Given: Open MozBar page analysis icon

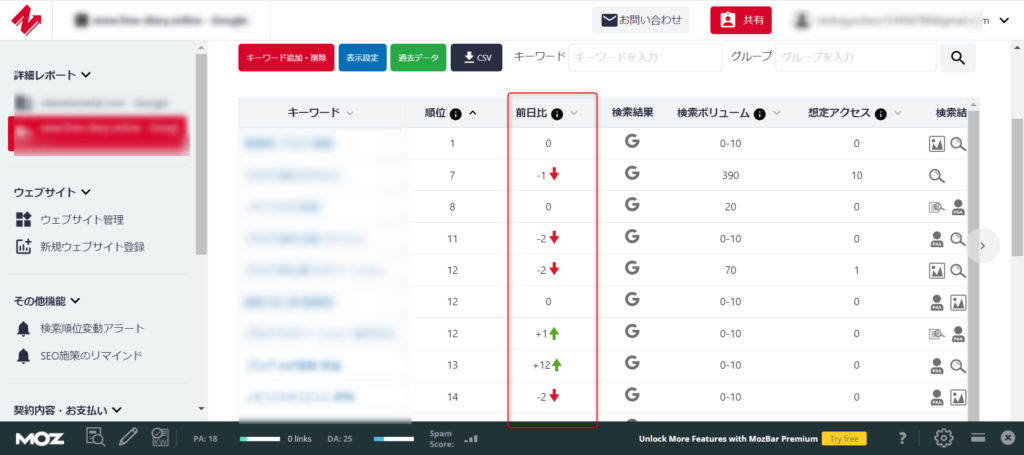Looking at the screenshot, I should [x=95, y=437].
